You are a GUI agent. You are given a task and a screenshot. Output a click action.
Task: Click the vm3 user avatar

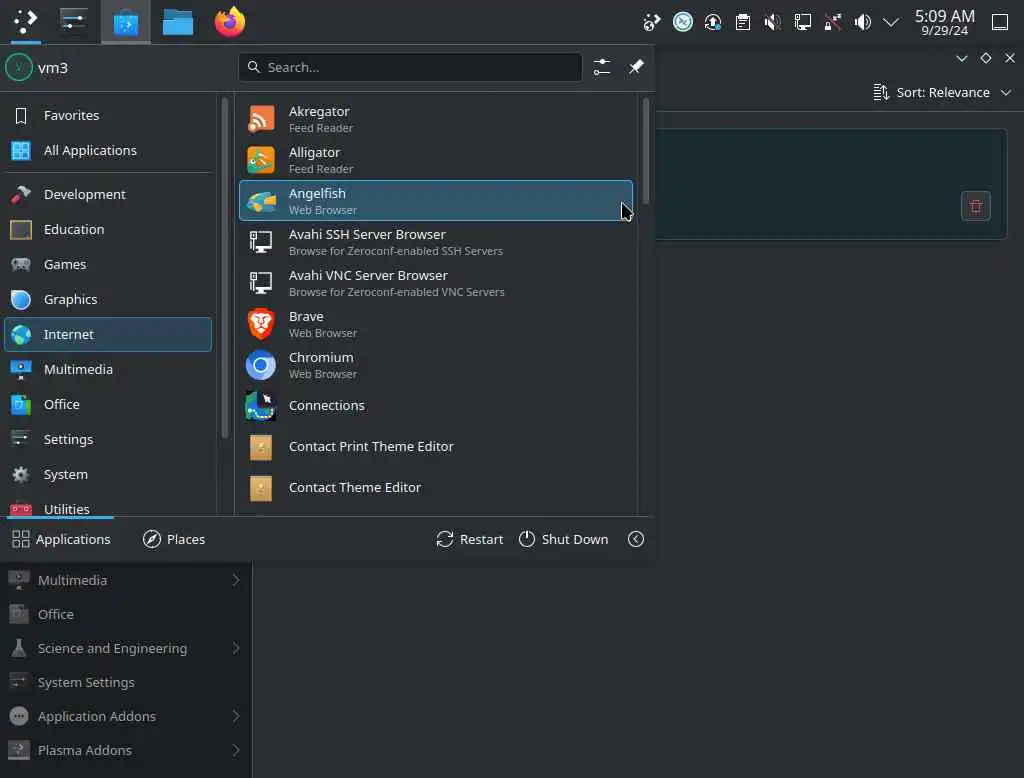[x=19, y=67]
